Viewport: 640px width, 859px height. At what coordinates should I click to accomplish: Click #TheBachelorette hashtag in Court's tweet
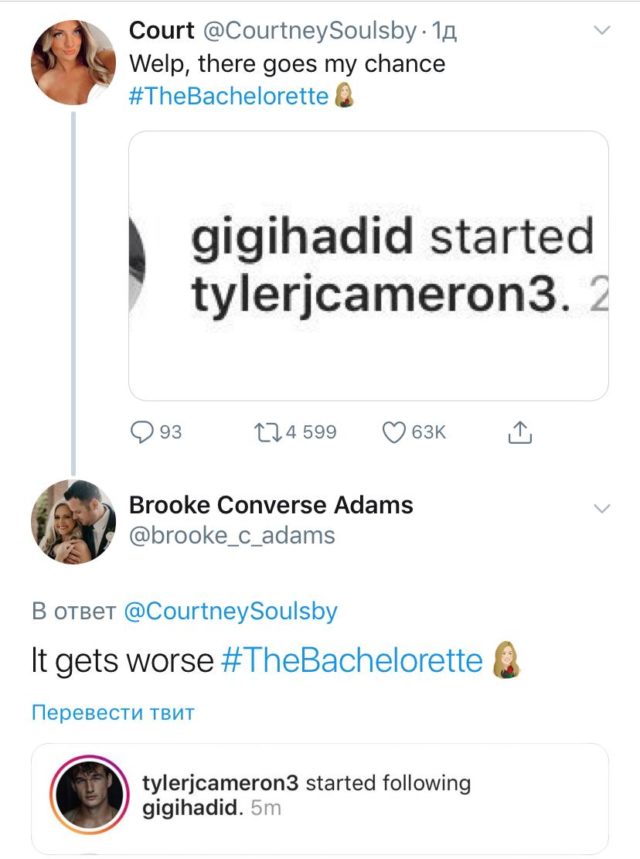(x=229, y=97)
